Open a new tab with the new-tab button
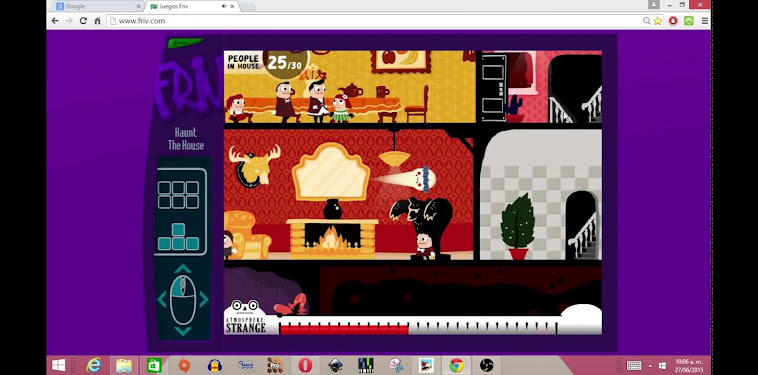This screenshot has height=375, width=758. pos(247,6)
